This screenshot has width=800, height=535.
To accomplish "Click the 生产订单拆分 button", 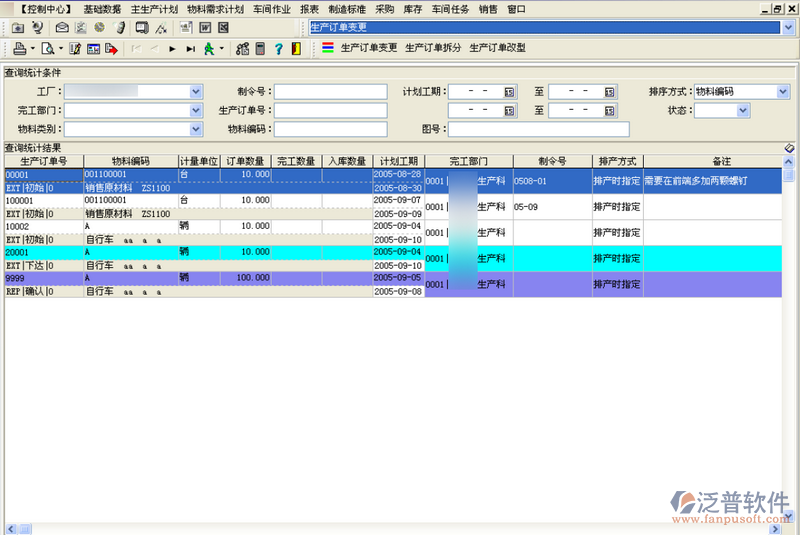I will [x=433, y=48].
